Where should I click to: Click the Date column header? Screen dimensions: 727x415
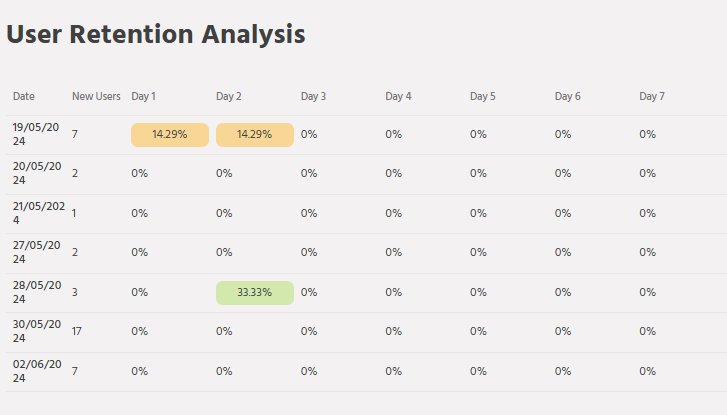pos(24,96)
